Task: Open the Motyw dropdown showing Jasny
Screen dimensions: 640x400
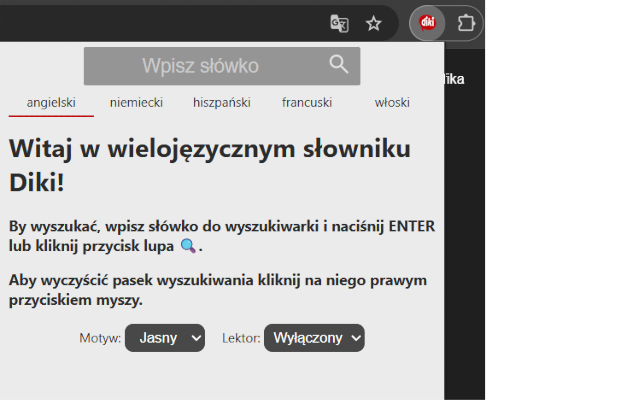Action: (x=165, y=338)
